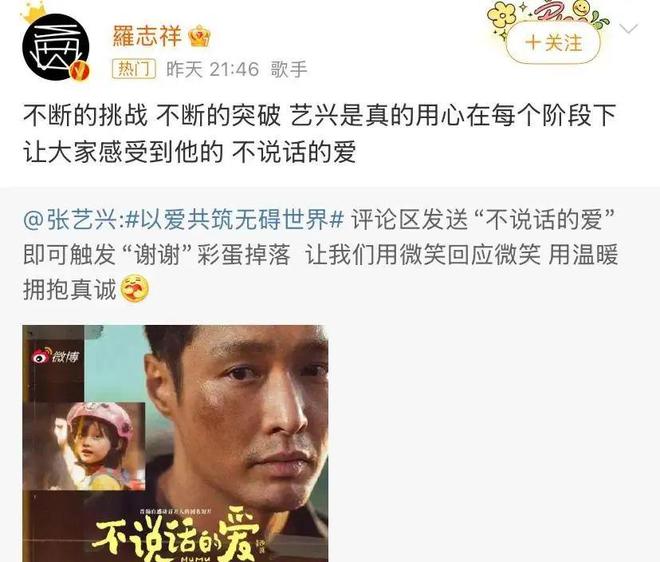This screenshot has width=660, height=562.
Task: Click the 歌手 label after the timestamp
Action: (x=289, y=69)
